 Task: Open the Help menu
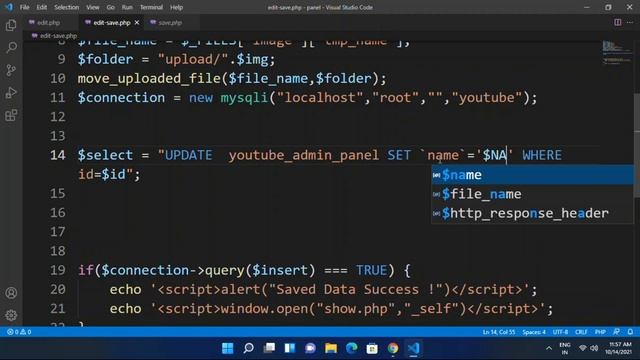point(176,7)
